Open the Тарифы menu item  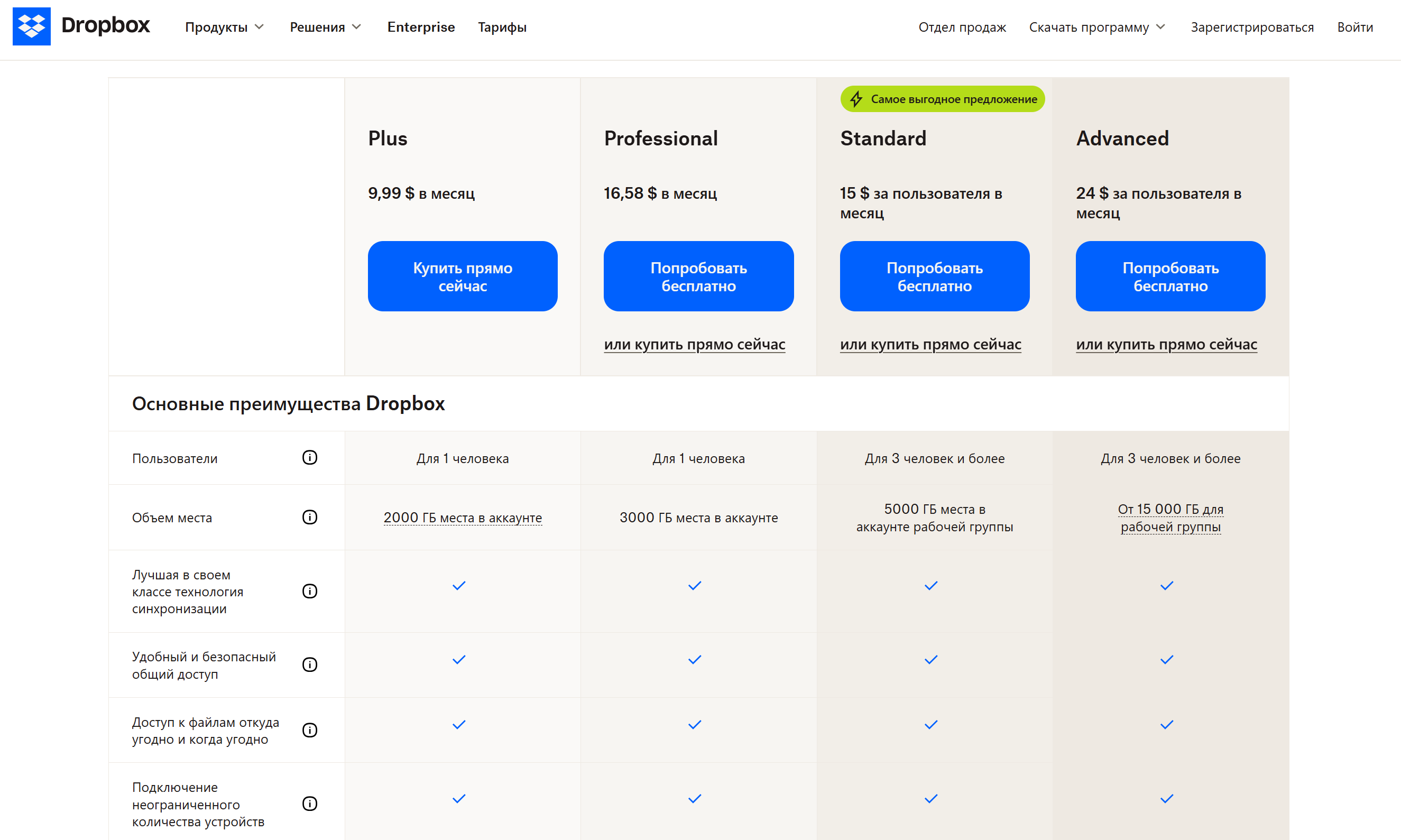pos(502,27)
